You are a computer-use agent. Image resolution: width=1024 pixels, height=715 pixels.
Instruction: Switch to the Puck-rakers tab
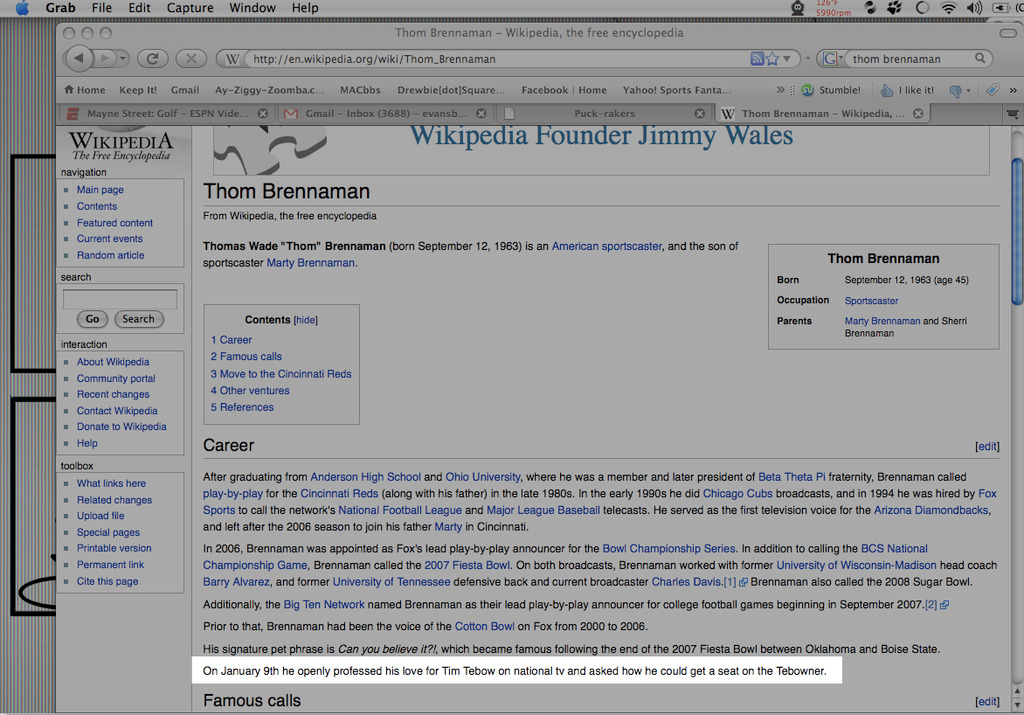(605, 114)
